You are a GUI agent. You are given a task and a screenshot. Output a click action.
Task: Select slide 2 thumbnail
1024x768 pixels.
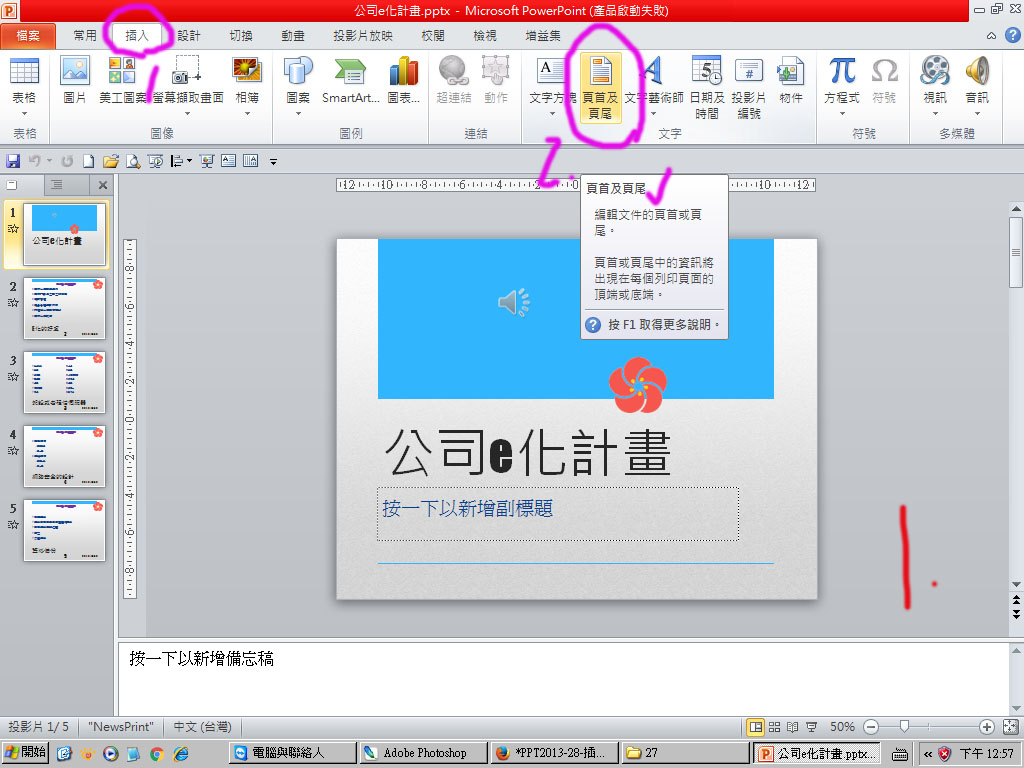(x=64, y=308)
